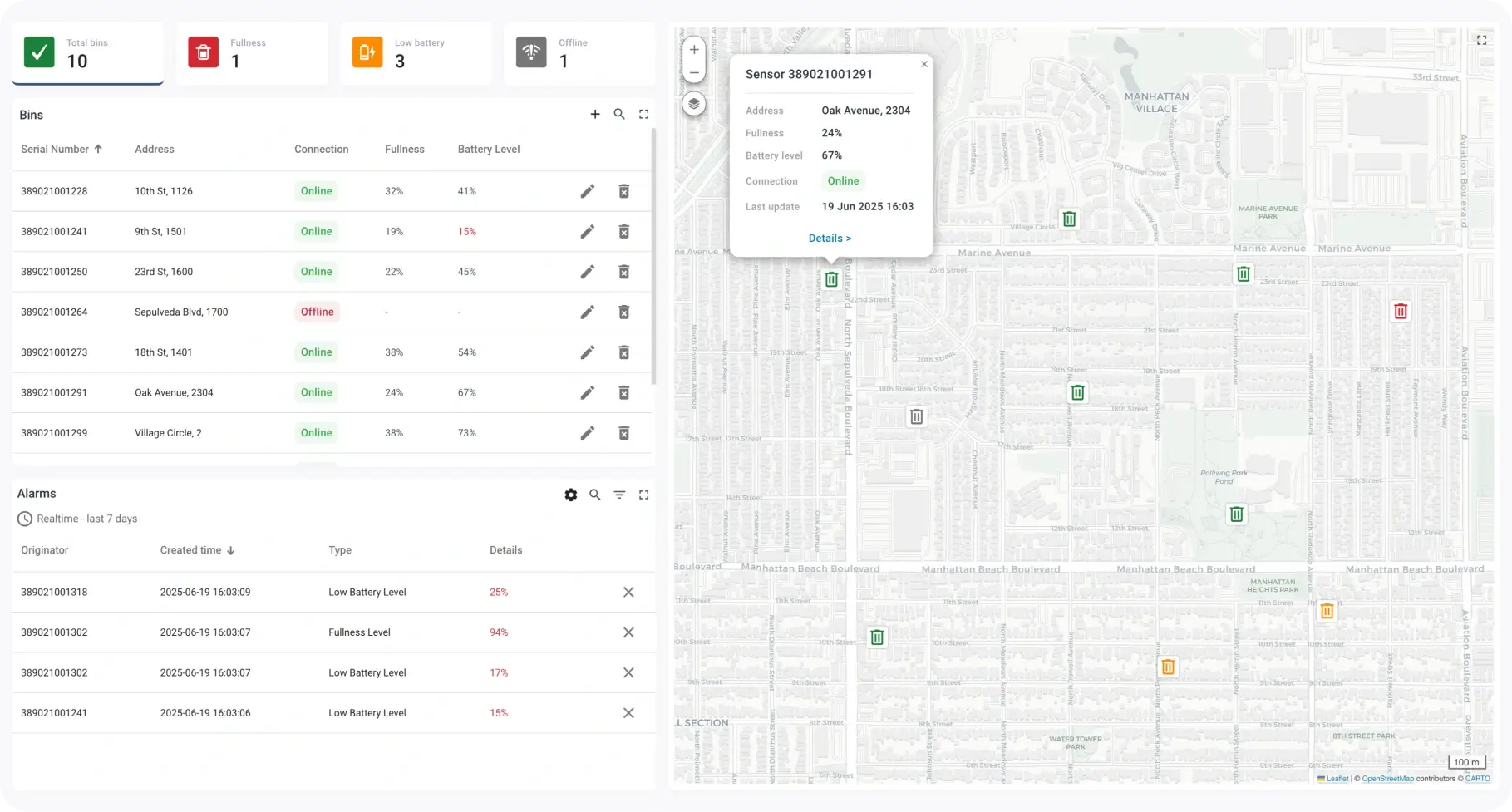Open Alarms settings gear icon
The image size is (1512, 812).
[x=571, y=495]
